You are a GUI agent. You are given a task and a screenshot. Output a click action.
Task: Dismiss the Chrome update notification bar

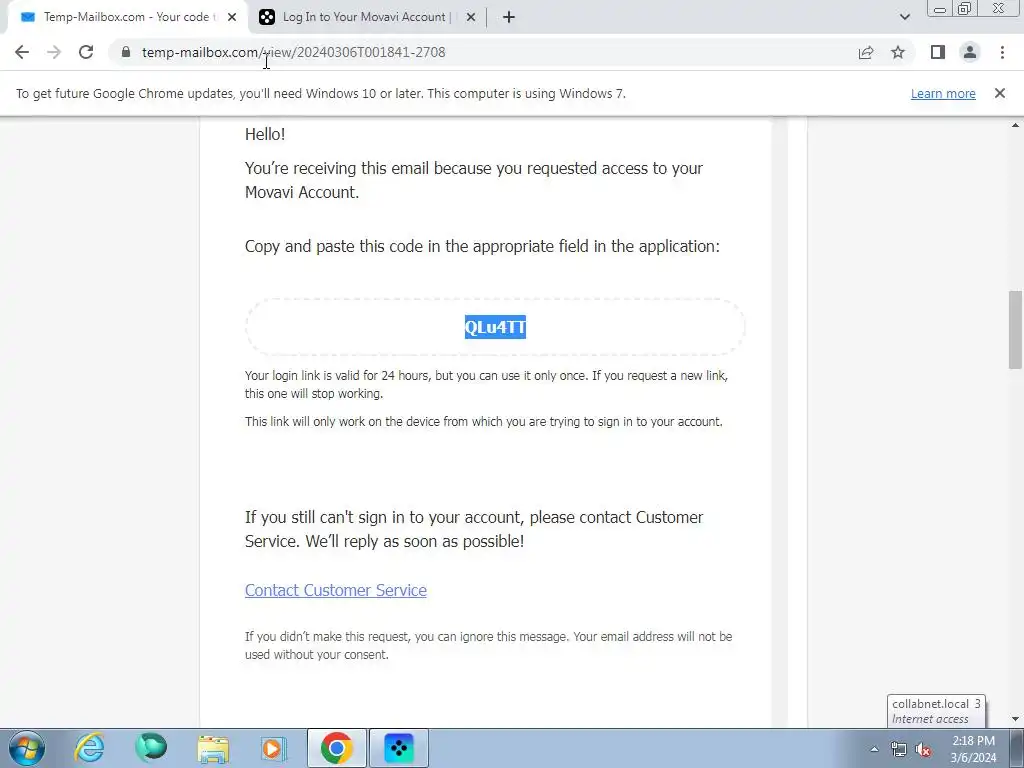pyautogui.click(x=999, y=93)
